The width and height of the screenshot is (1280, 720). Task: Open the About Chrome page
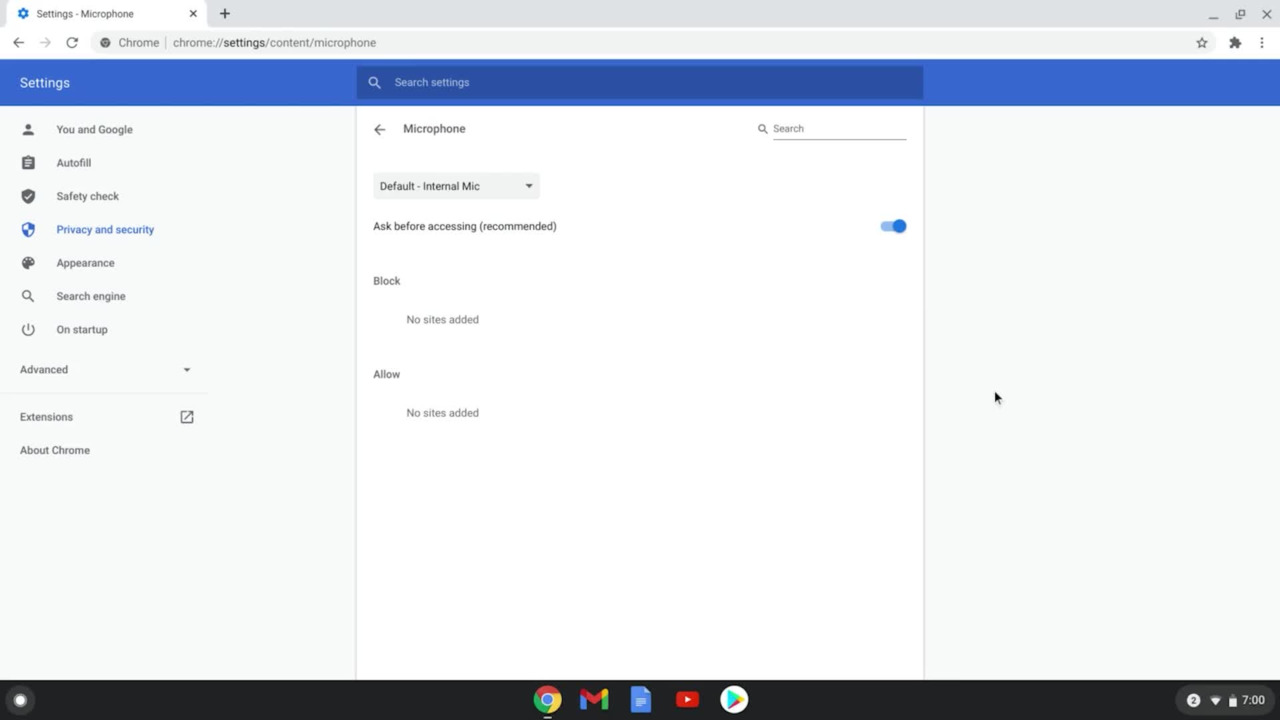pos(55,450)
